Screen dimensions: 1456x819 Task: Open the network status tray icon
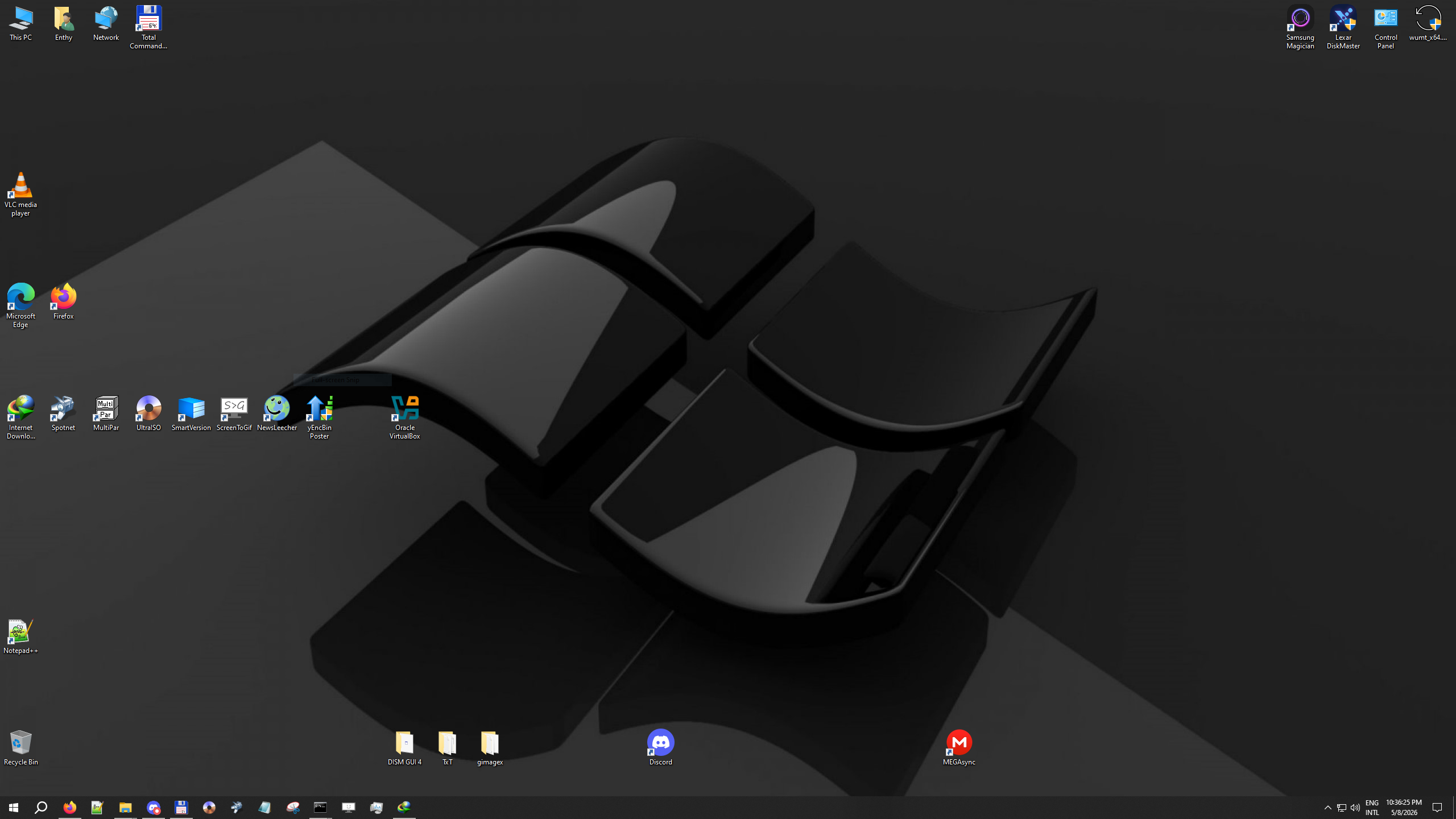(x=1342, y=808)
